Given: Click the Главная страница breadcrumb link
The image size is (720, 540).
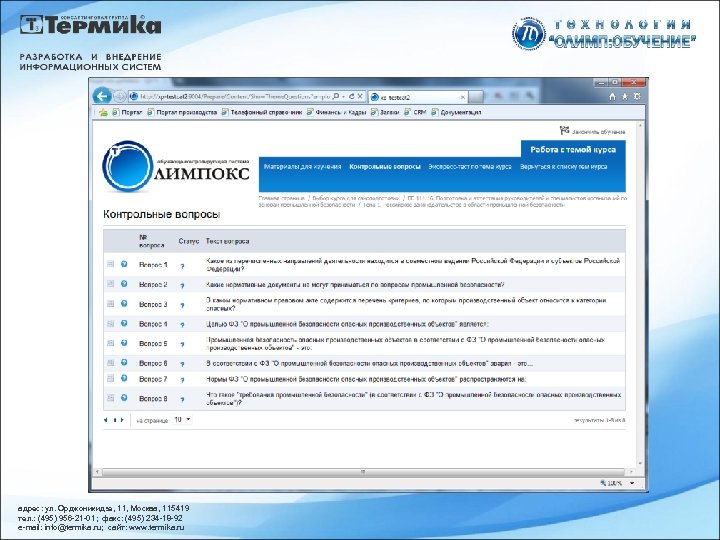Looking at the screenshot, I should (281, 198).
